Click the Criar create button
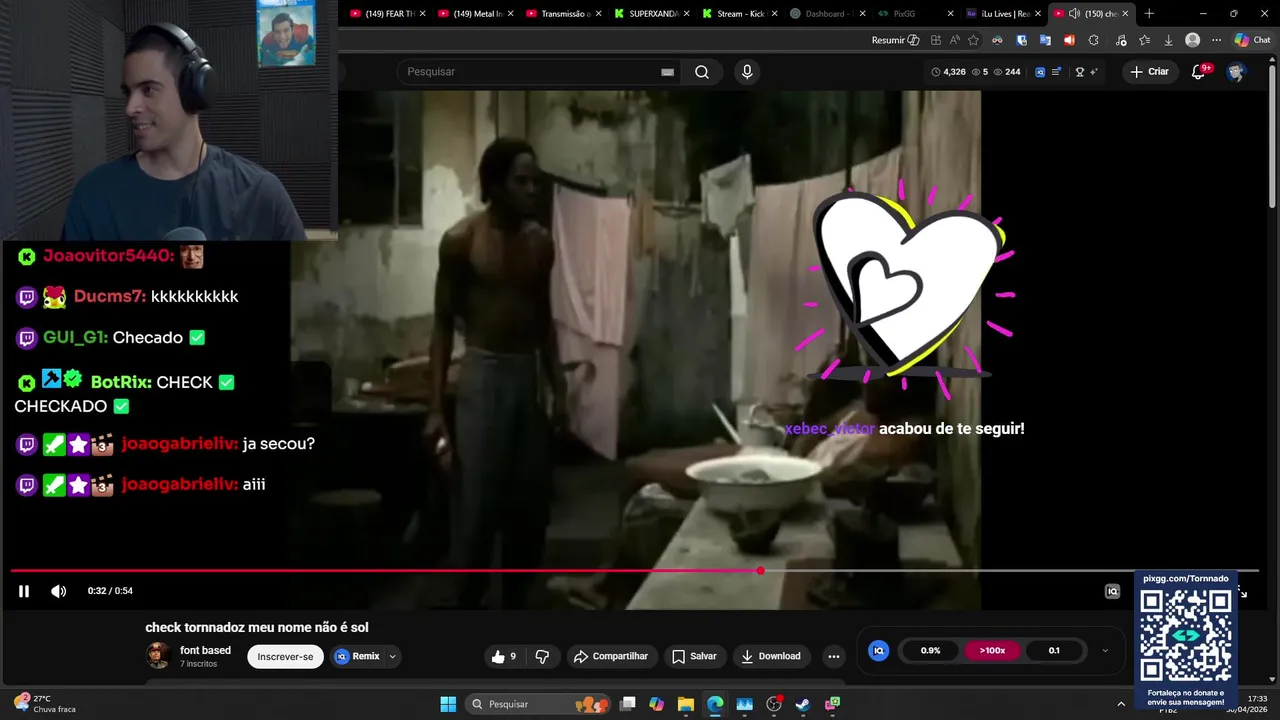Viewport: 1280px width, 720px height. tap(1149, 72)
